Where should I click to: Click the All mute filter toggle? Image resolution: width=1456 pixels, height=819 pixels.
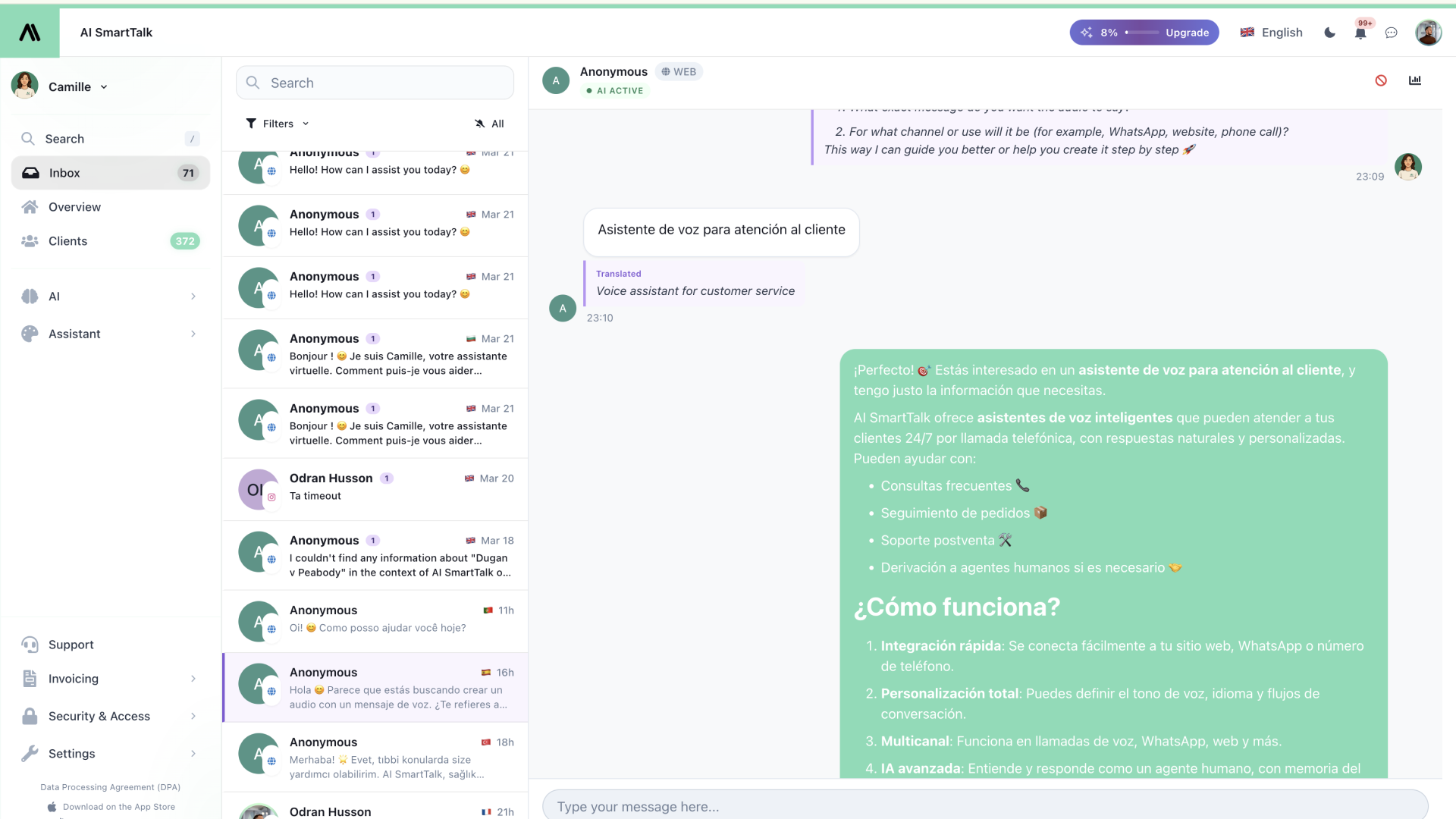tap(489, 124)
